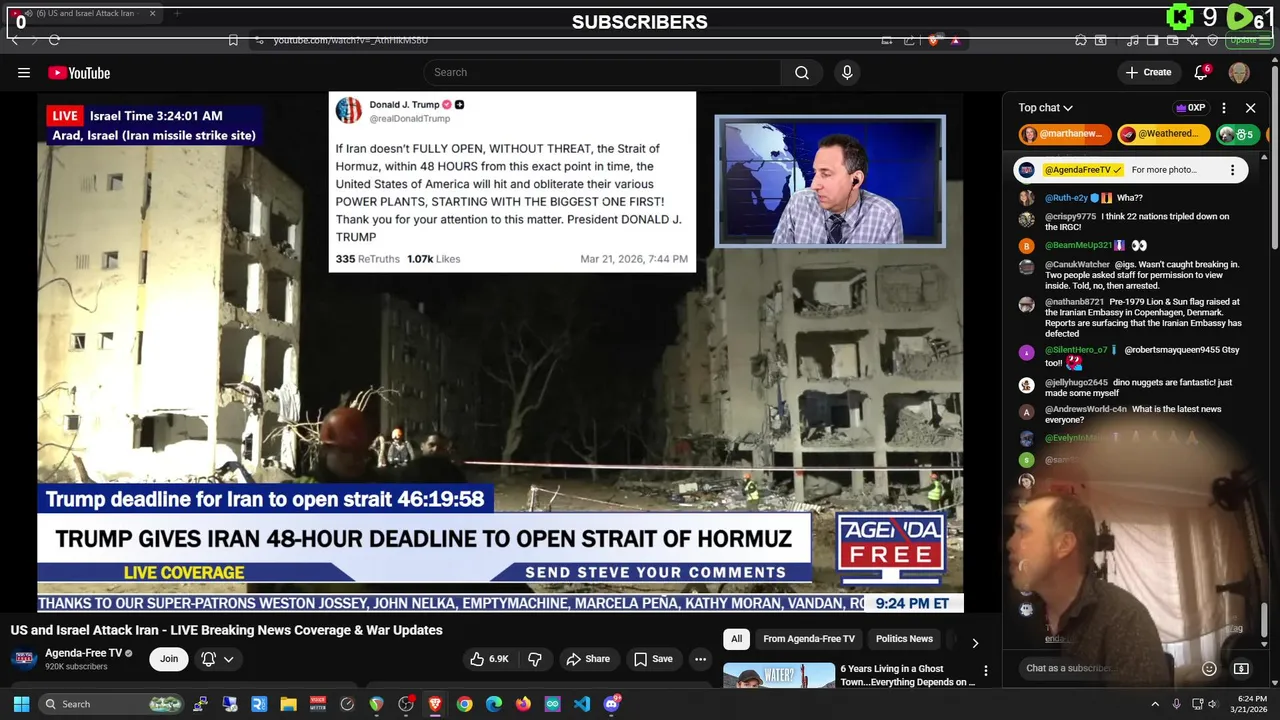Screen dimensions: 1280x720
Task: Share this live video
Action: [x=588, y=659]
